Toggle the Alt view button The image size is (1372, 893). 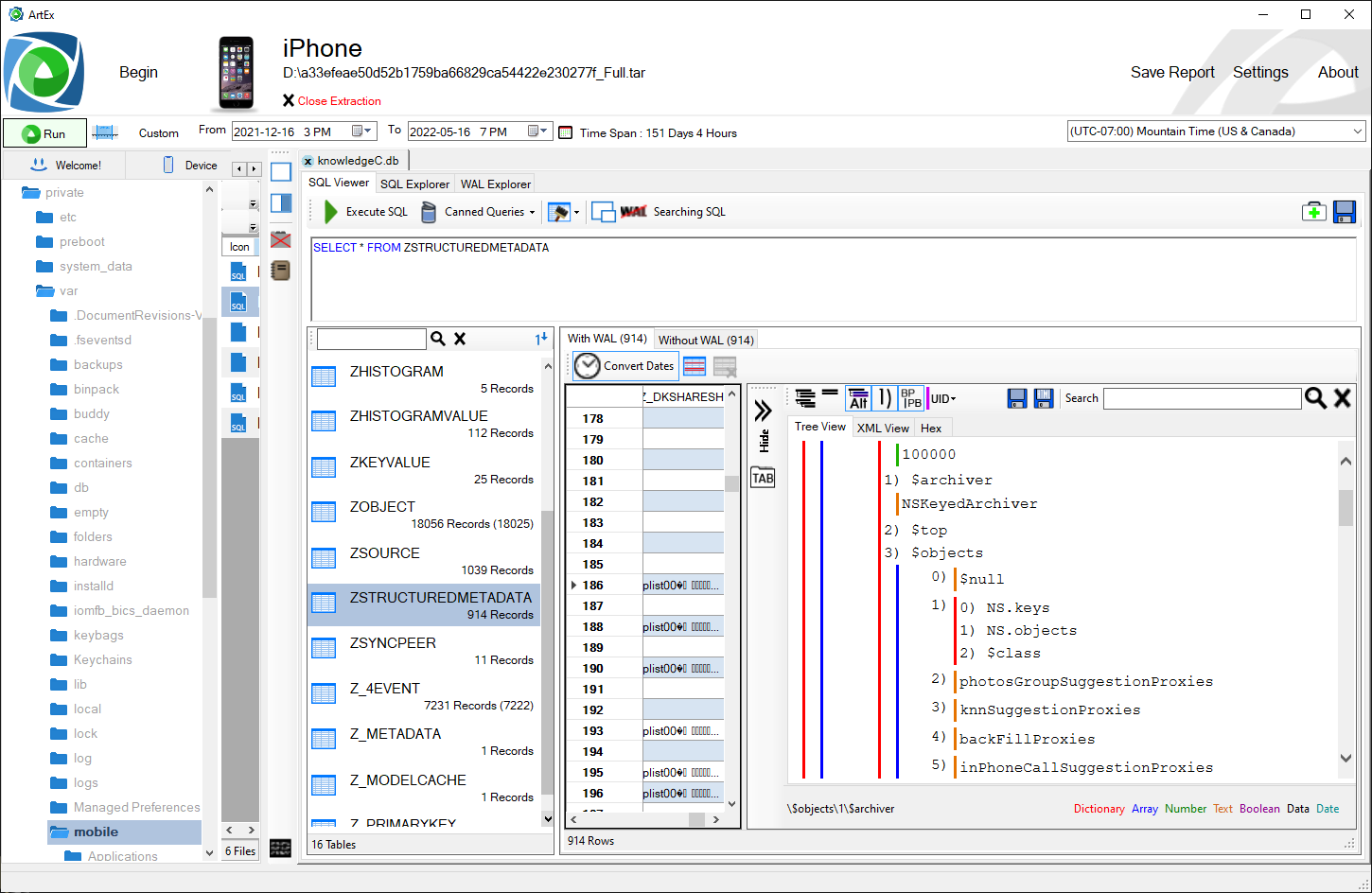click(858, 398)
